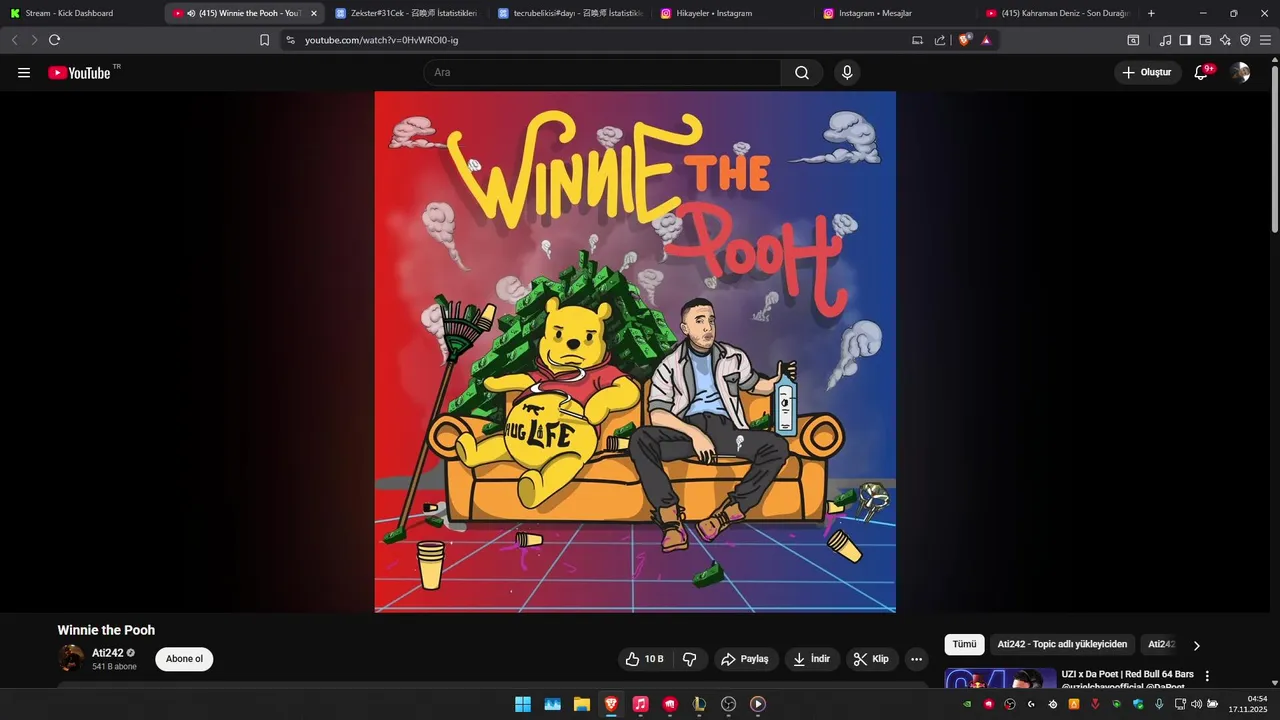Open clock and date 04:54 panel
The height and width of the screenshot is (720, 1280).
click(1249, 704)
